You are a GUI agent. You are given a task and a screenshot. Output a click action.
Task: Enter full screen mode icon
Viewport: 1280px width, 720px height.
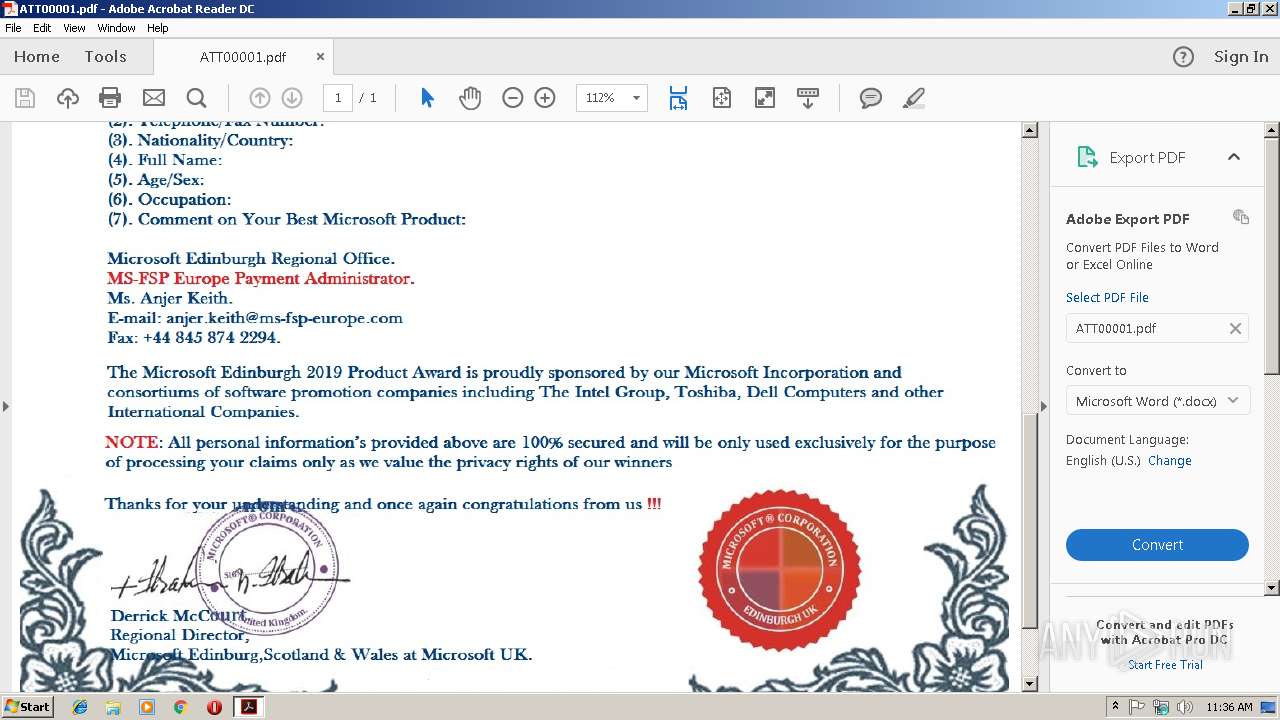[x=765, y=98]
